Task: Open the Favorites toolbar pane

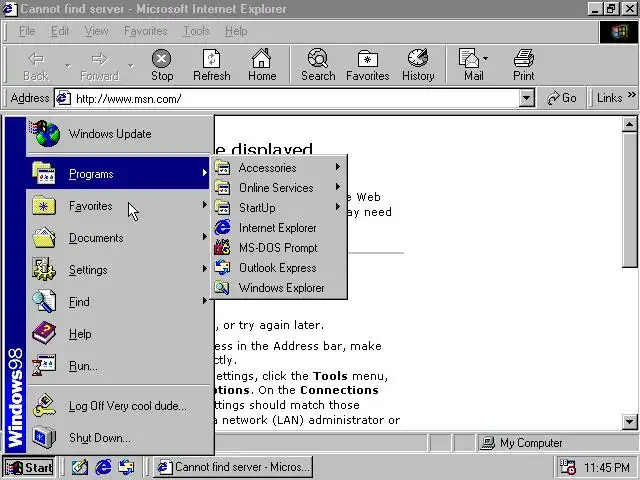Action: pyautogui.click(x=367, y=66)
